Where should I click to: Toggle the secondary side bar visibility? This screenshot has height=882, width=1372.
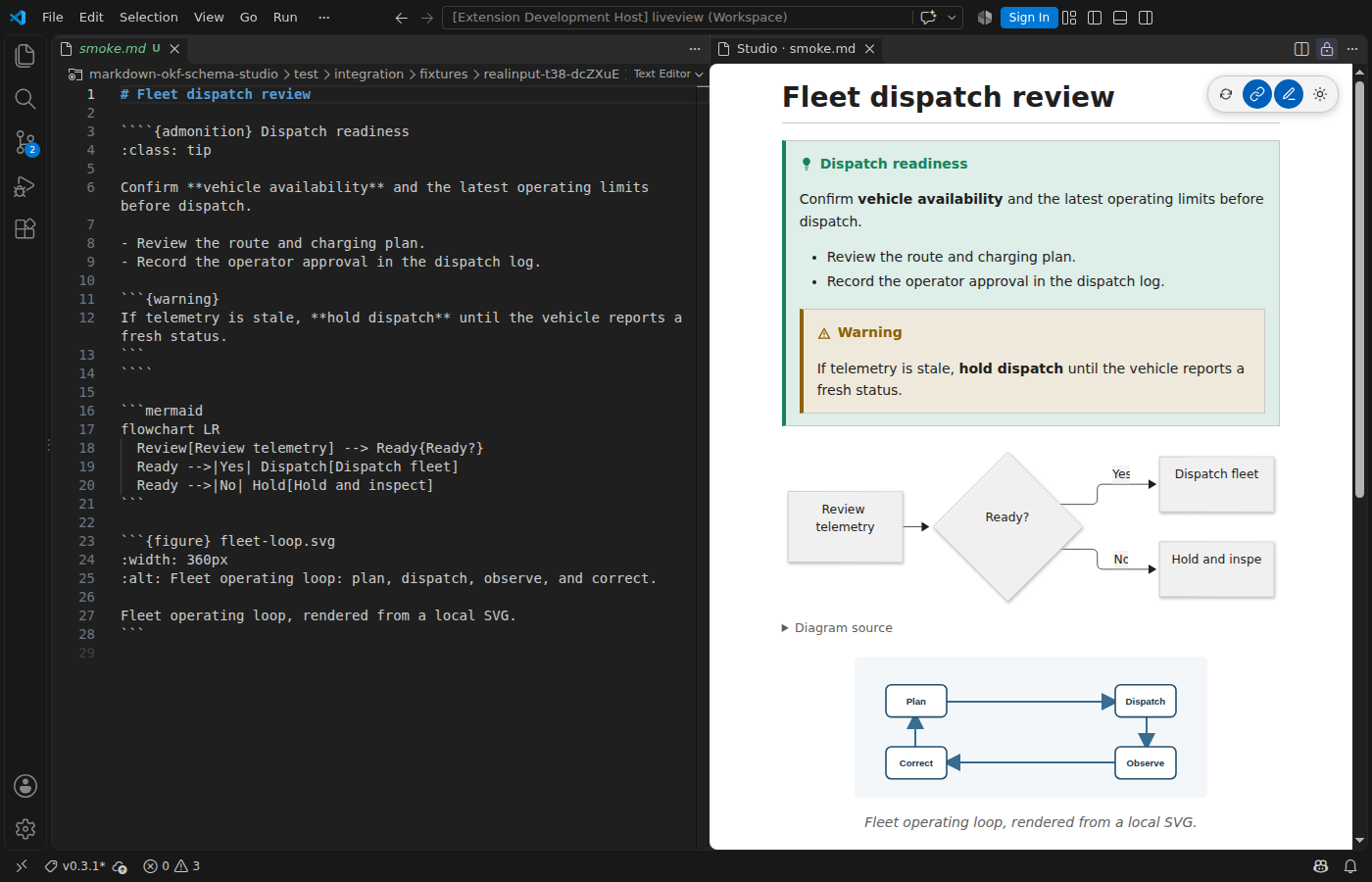tap(1146, 18)
